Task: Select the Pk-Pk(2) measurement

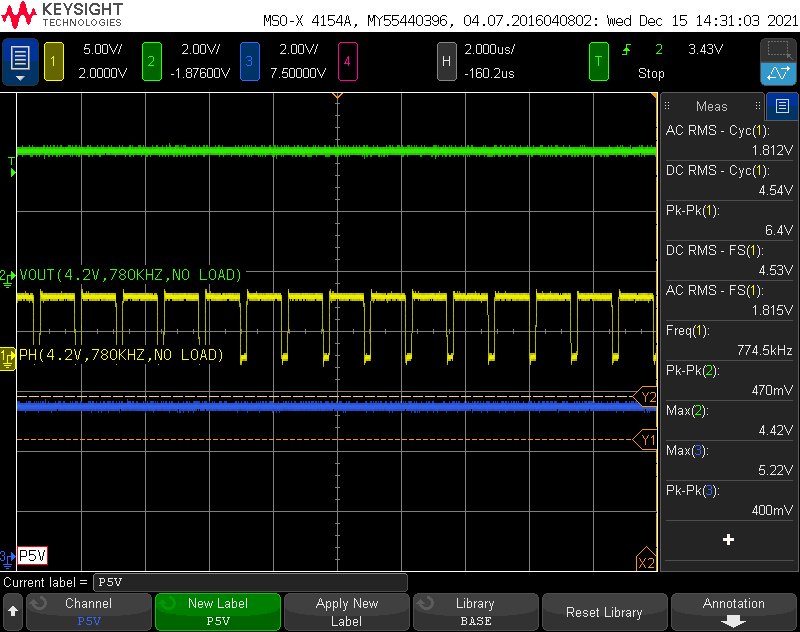Action: coord(729,380)
